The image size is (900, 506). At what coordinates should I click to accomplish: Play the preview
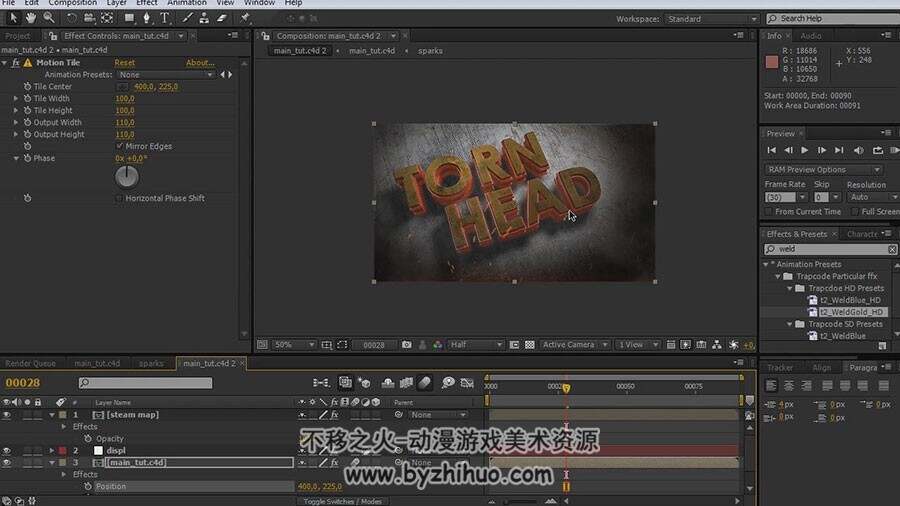[805, 150]
